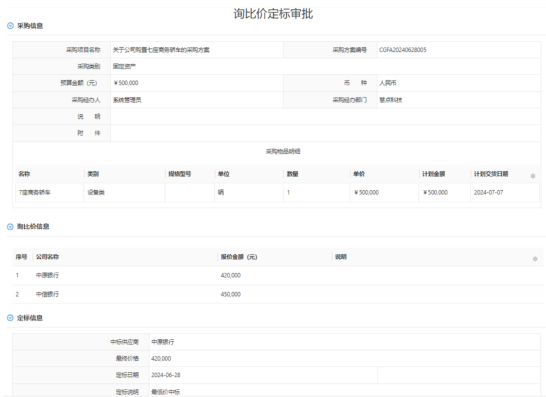The height and width of the screenshot is (397, 546).
Task: Collapse the 采购信息 section
Action: [10, 26]
